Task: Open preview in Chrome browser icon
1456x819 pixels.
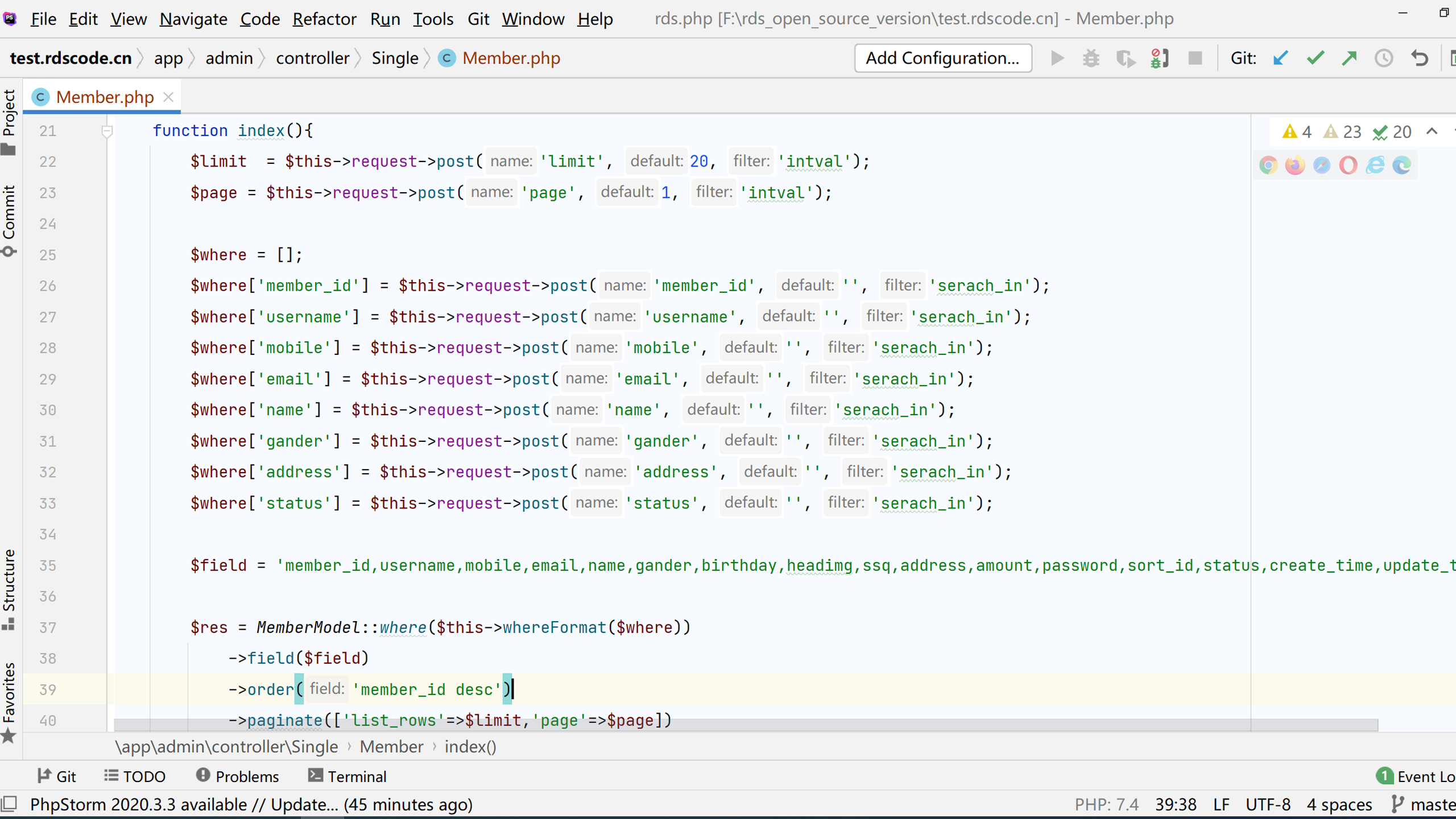Action: pyautogui.click(x=1268, y=165)
